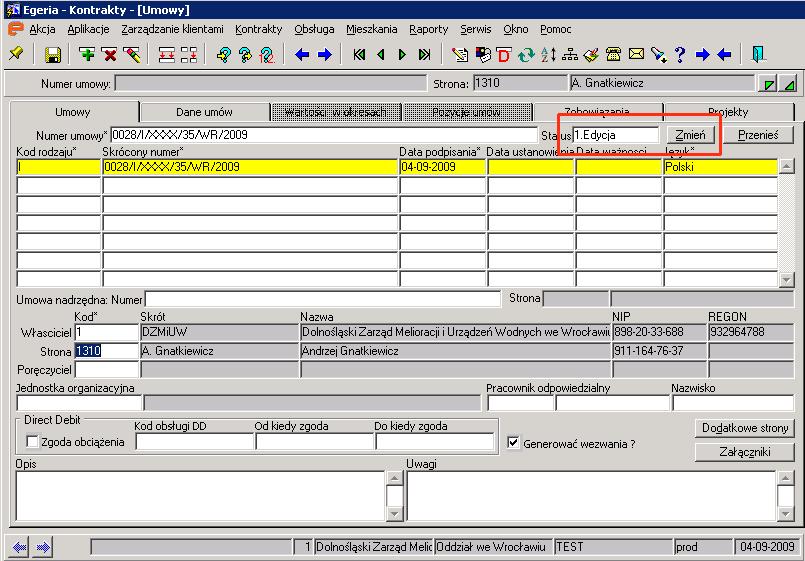Open the Kontrakty menu
This screenshot has height=561, width=805.
[259, 29]
